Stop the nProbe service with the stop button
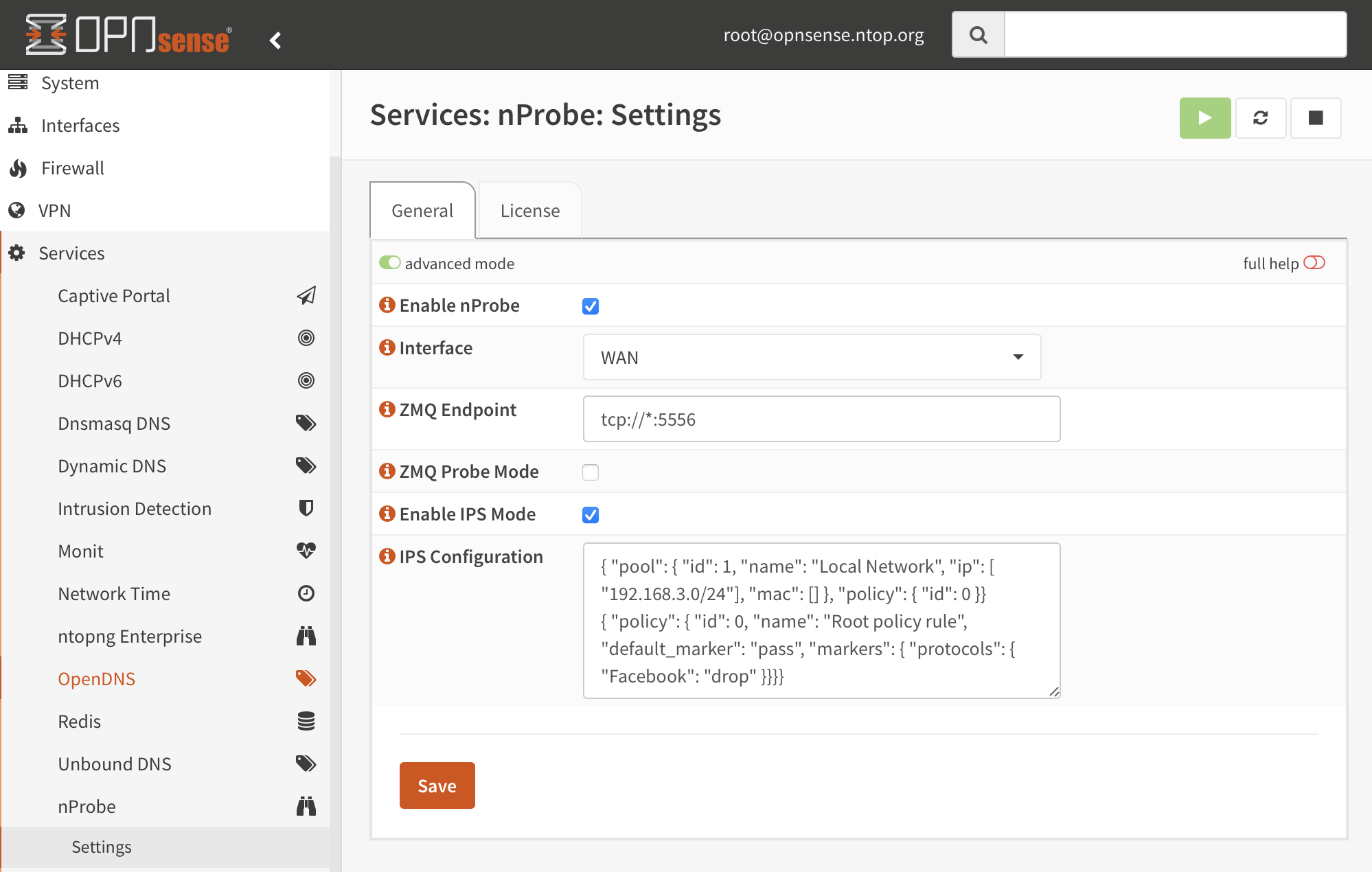1372x872 pixels. [1316, 118]
